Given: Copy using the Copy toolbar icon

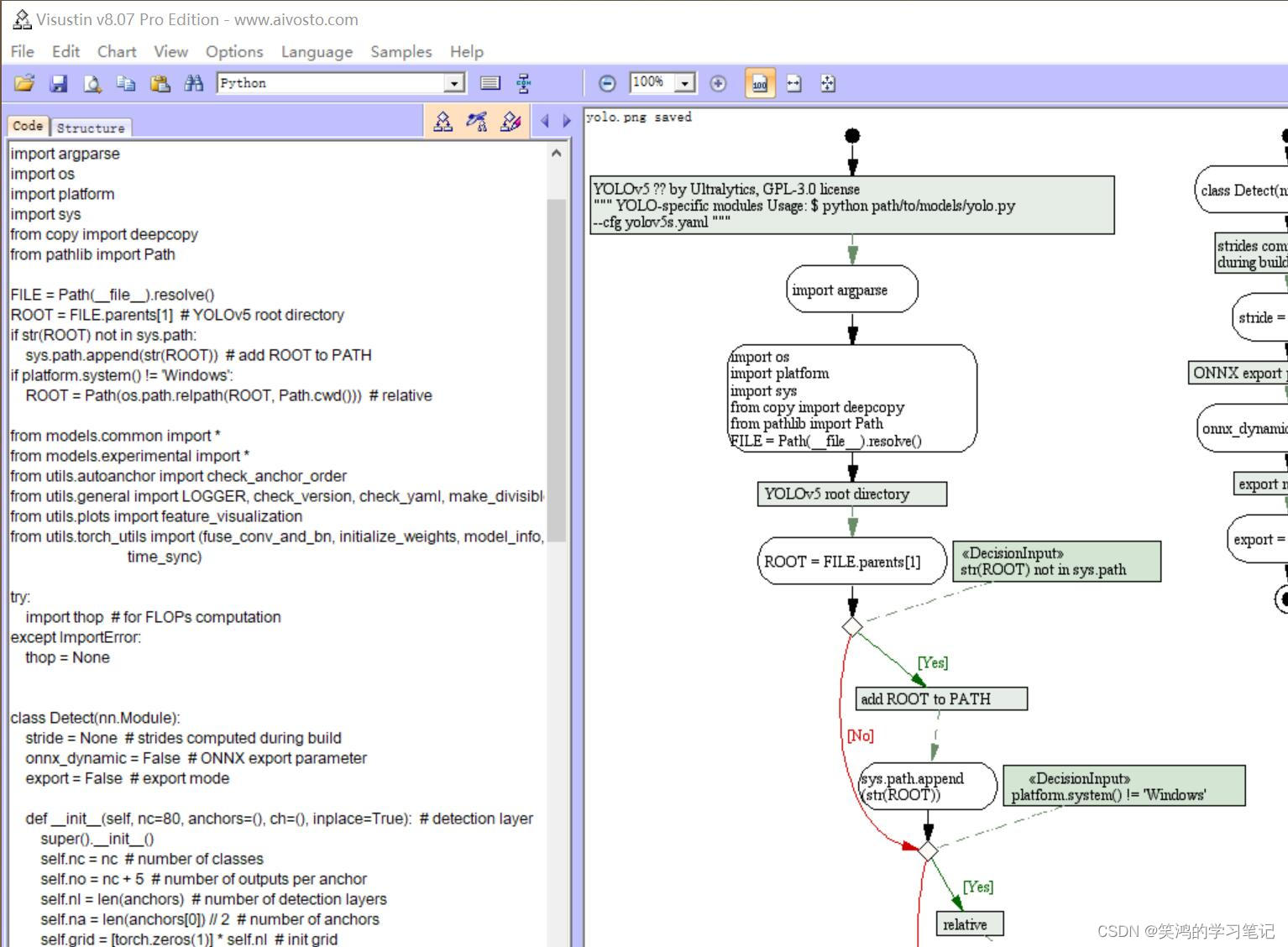Looking at the screenshot, I should (x=126, y=82).
